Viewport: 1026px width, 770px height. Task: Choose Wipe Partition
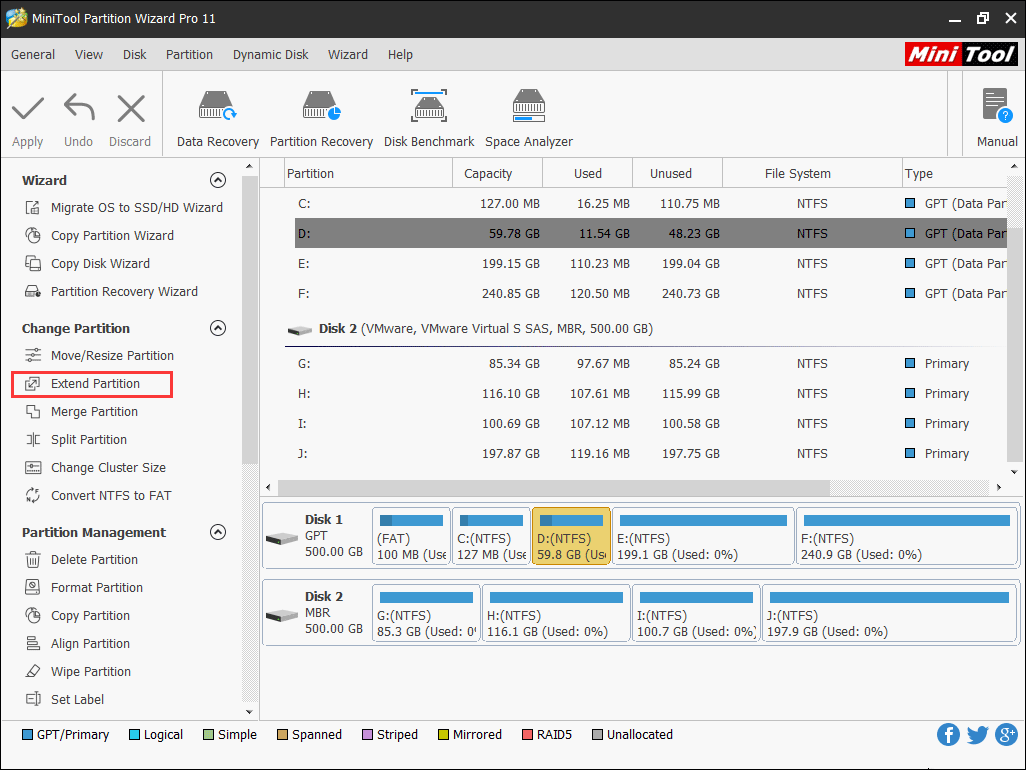pos(78,672)
